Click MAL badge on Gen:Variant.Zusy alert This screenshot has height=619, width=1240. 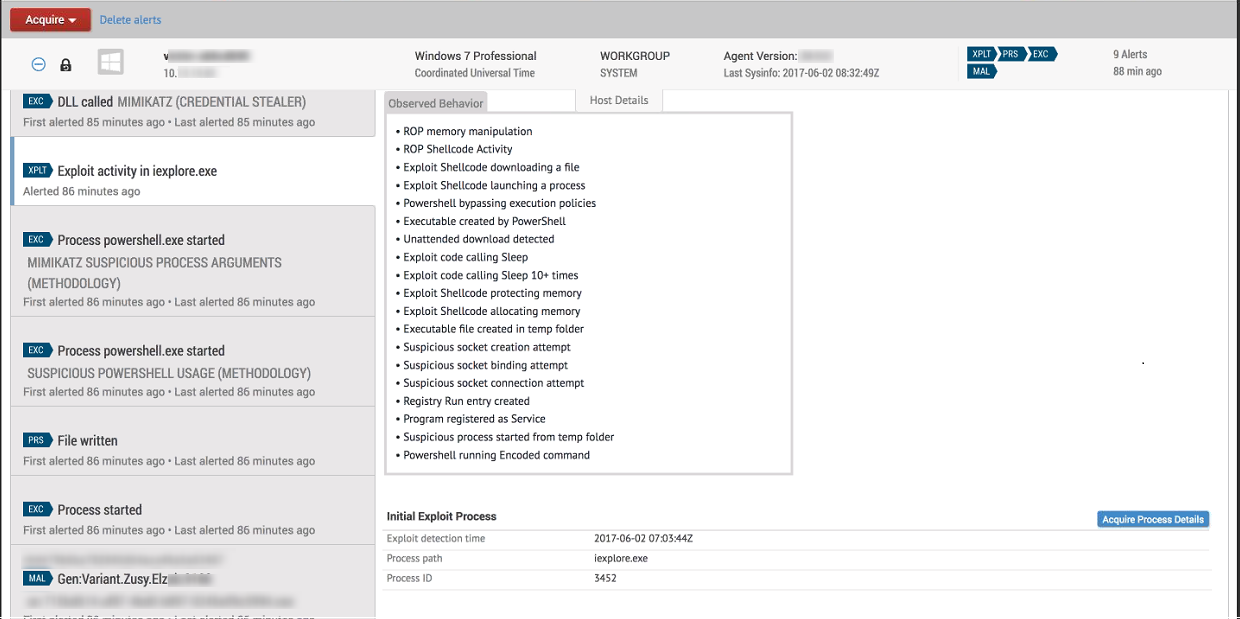pyautogui.click(x=37, y=579)
